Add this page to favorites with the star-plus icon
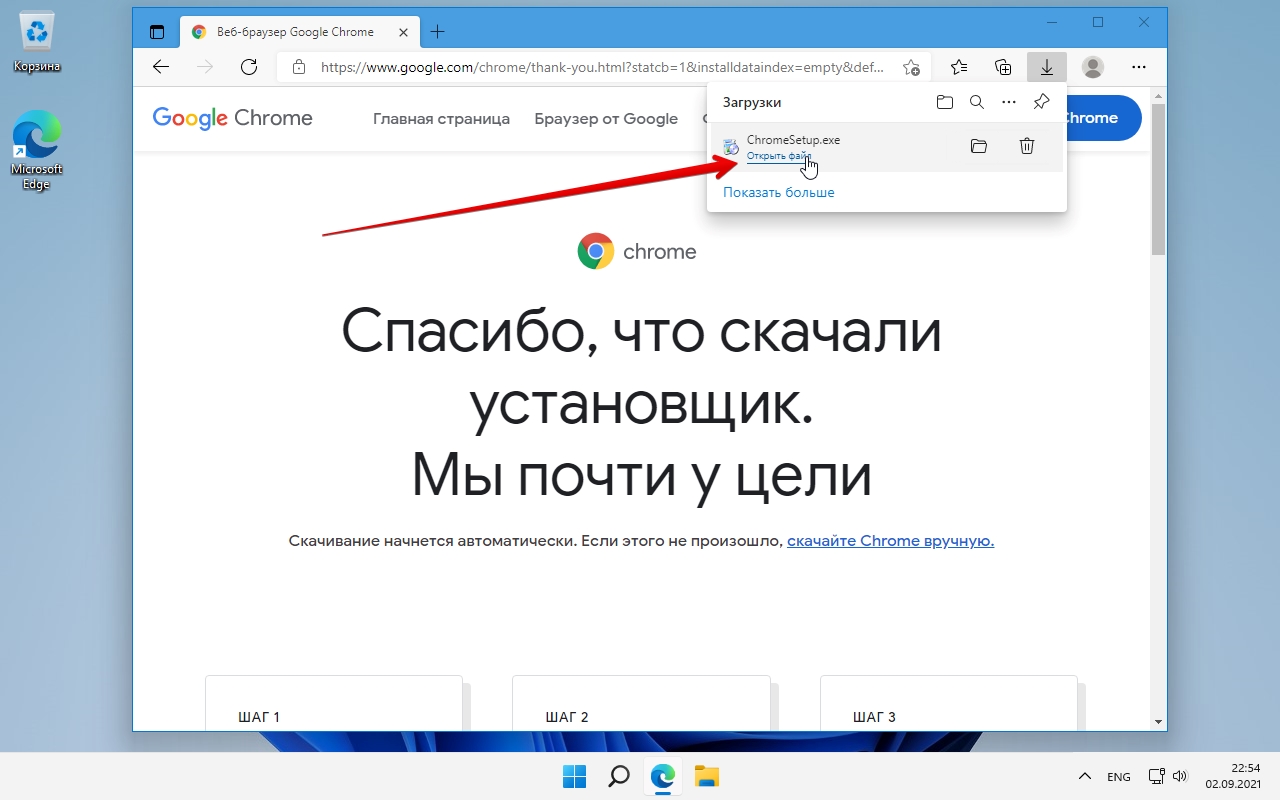The height and width of the screenshot is (800, 1280). (911, 67)
